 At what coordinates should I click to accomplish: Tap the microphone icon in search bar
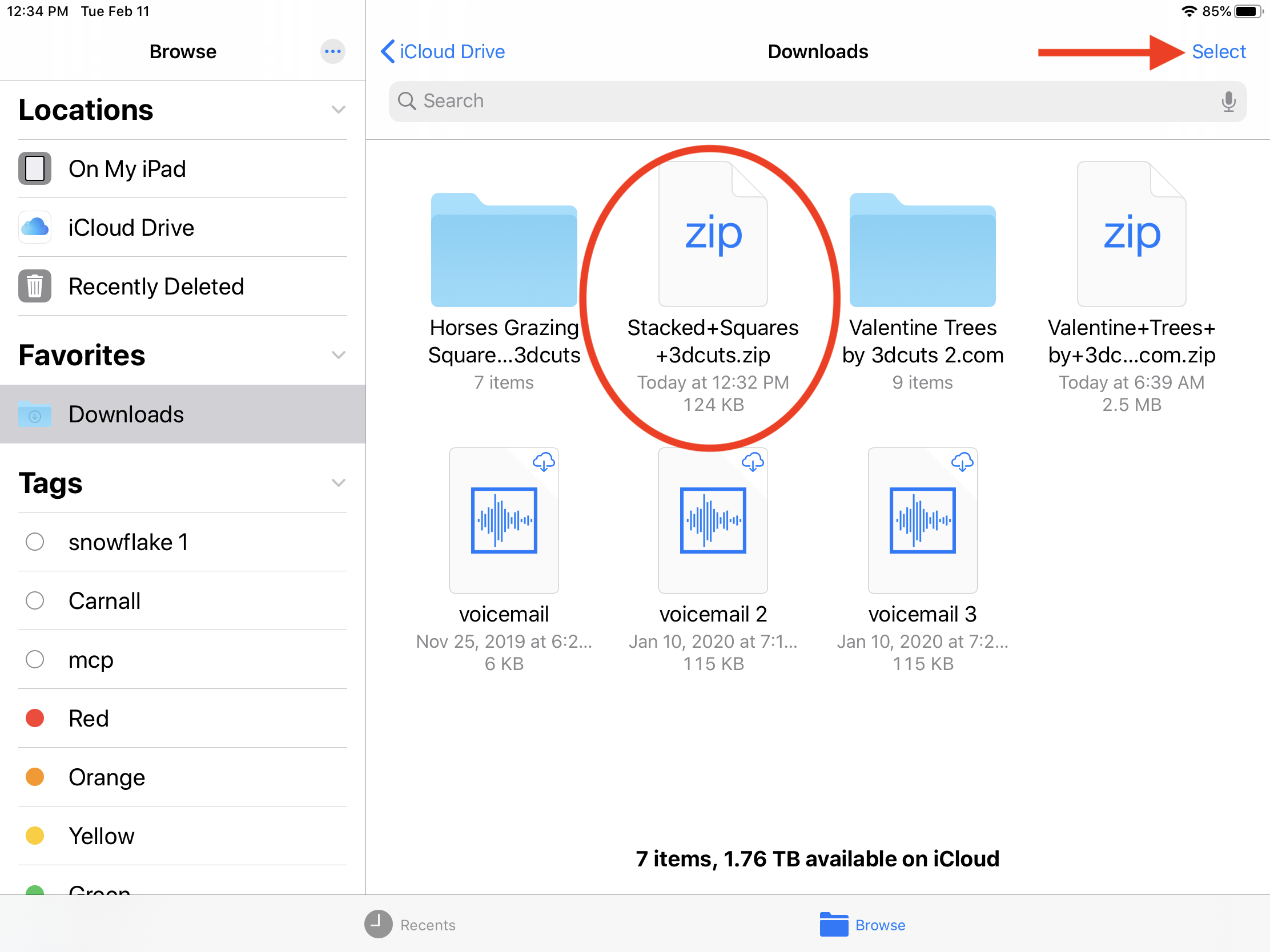(x=1228, y=102)
